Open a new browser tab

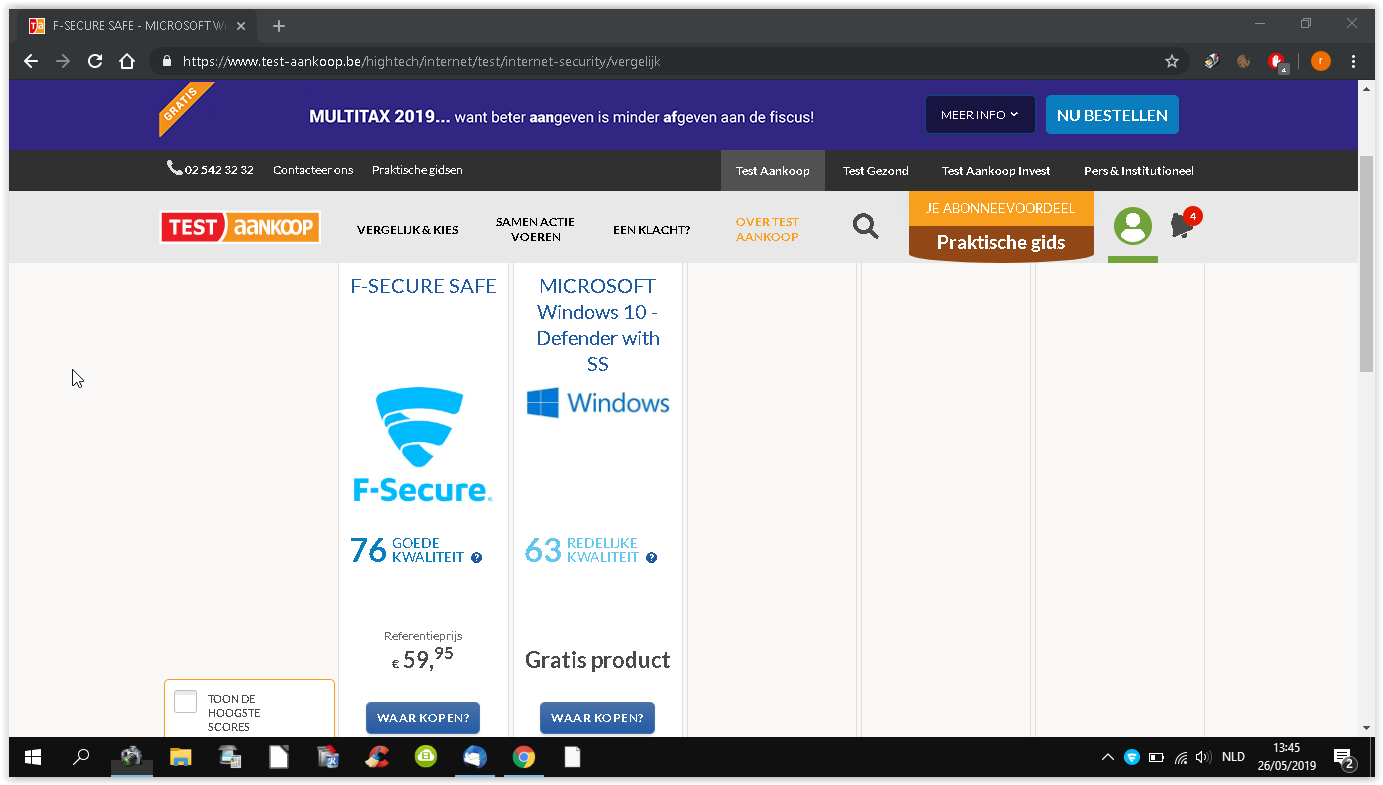click(x=279, y=26)
